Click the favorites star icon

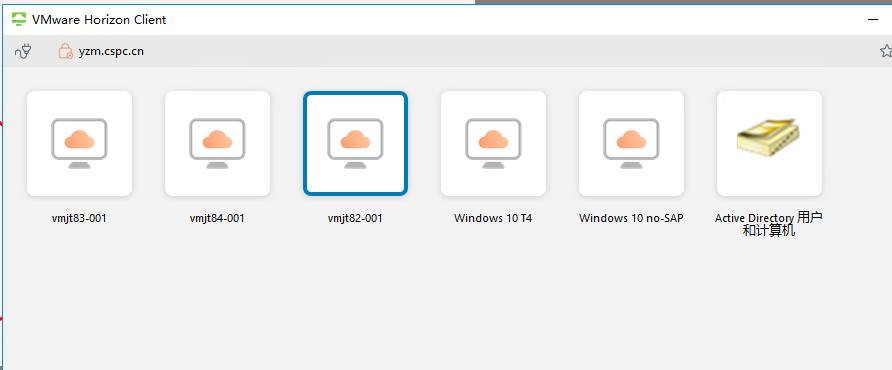coord(886,51)
